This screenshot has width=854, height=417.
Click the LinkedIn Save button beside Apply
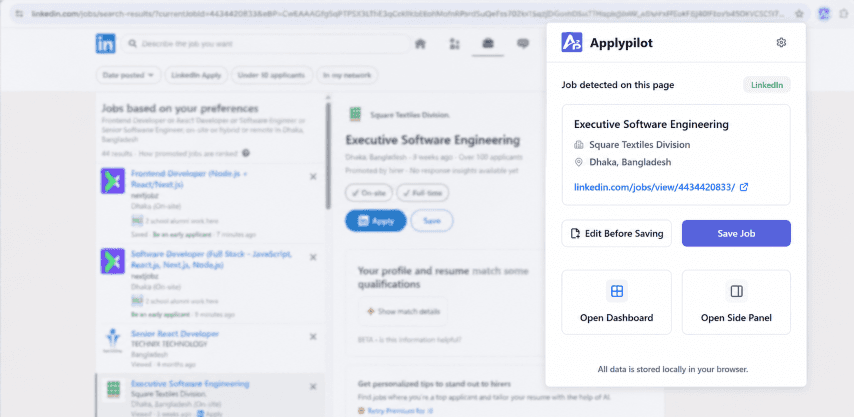pyautogui.click(x=432, y=220)
